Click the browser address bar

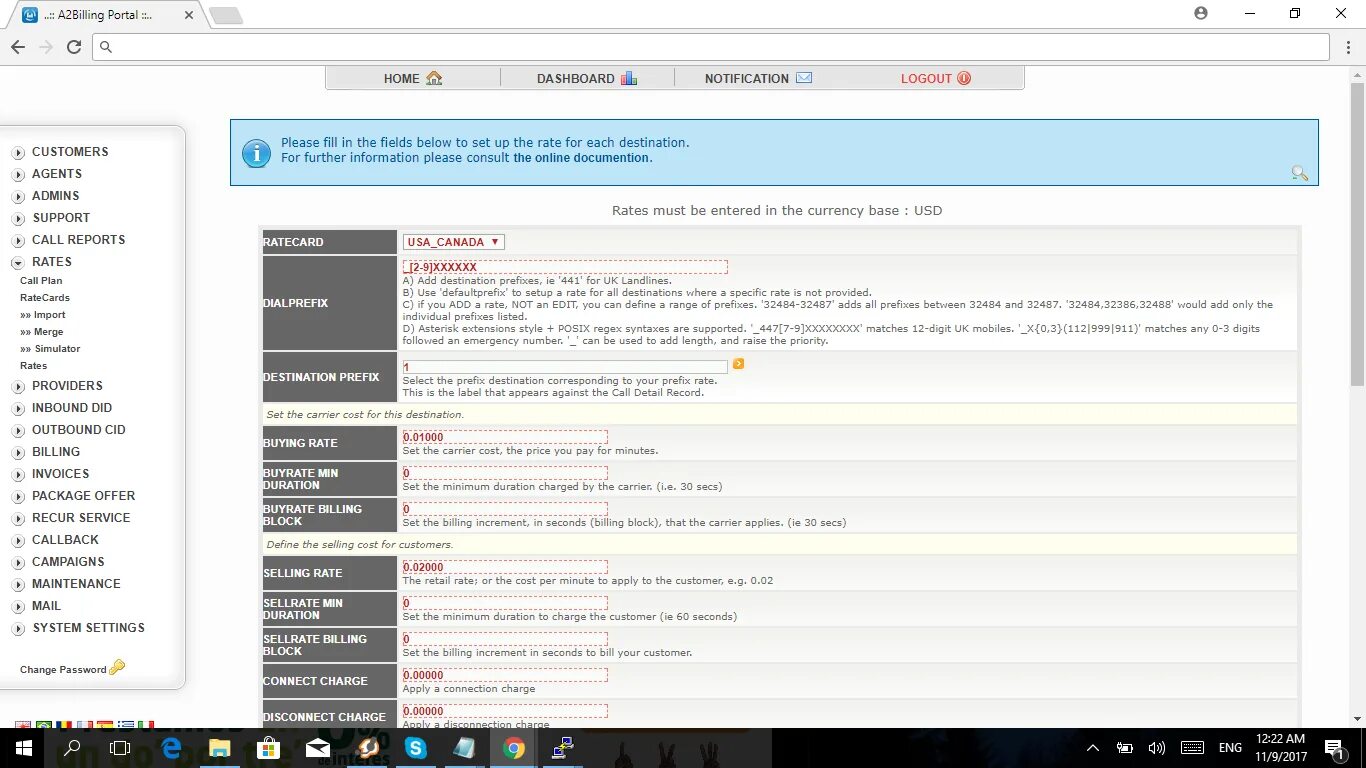711,47
